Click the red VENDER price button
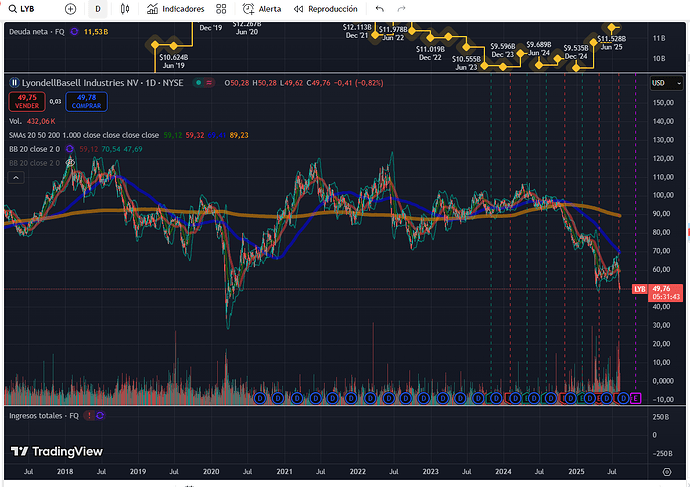Viewport: 690px width, 487px height. pos(27,102)
